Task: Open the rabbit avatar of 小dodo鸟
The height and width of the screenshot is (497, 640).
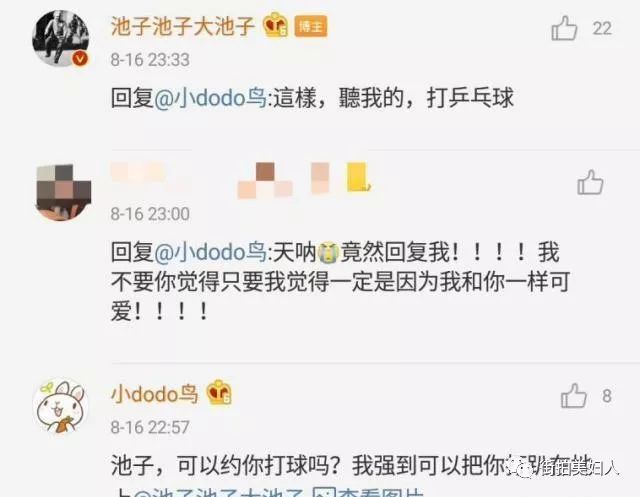Action: (x=61, y=406)
